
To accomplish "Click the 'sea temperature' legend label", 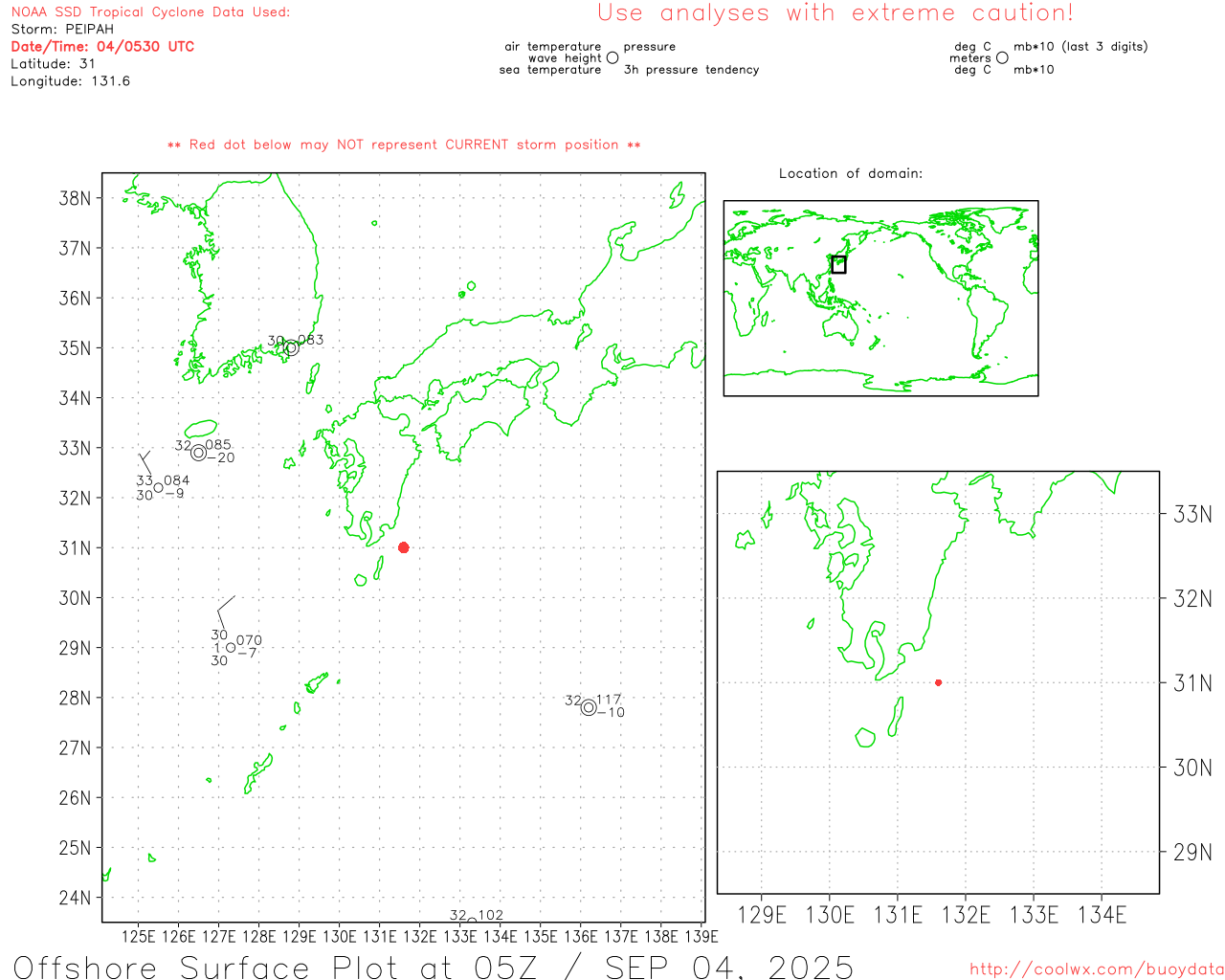I will click(x=550, y=70).
